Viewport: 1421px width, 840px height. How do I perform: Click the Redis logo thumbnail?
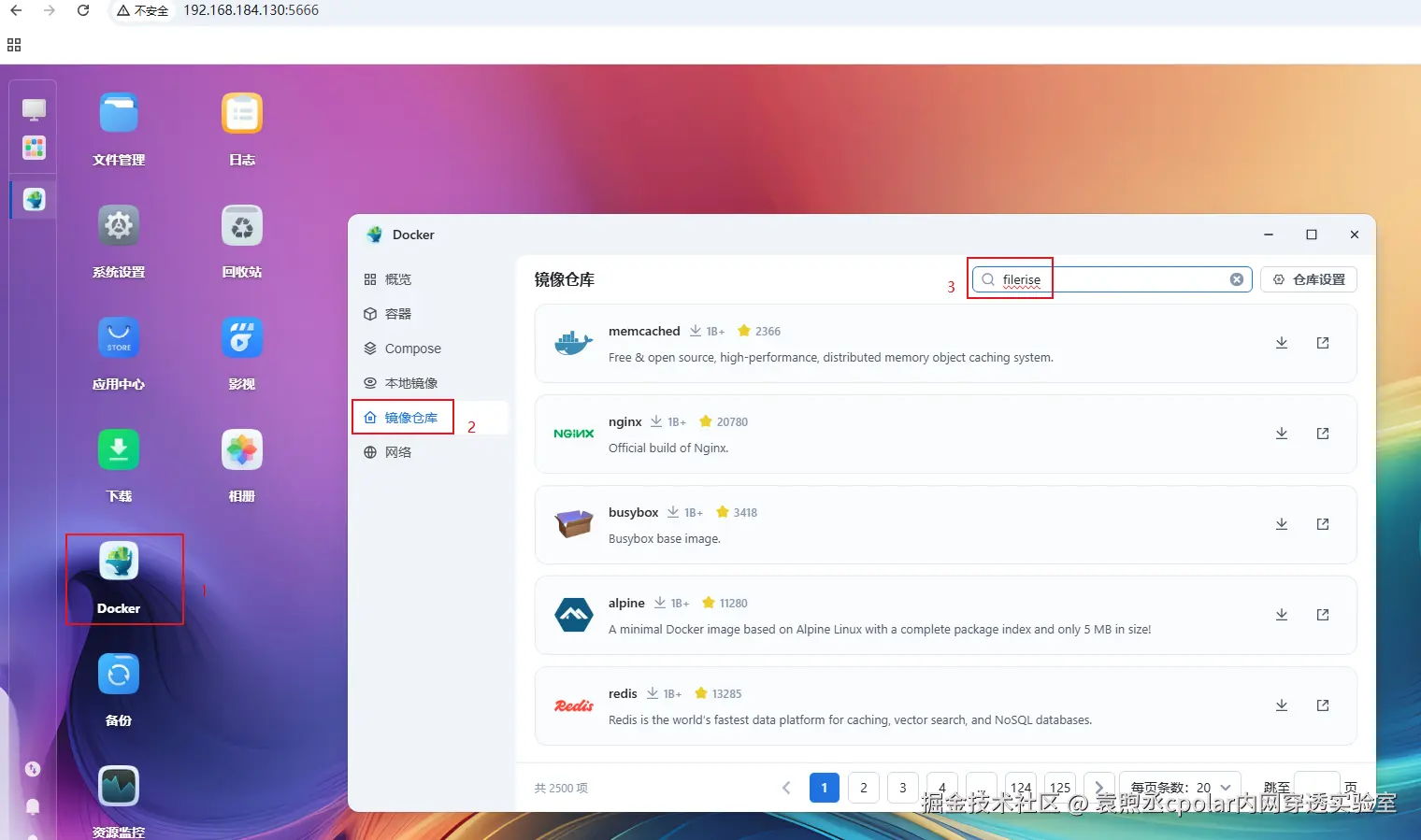click(574, 705)
